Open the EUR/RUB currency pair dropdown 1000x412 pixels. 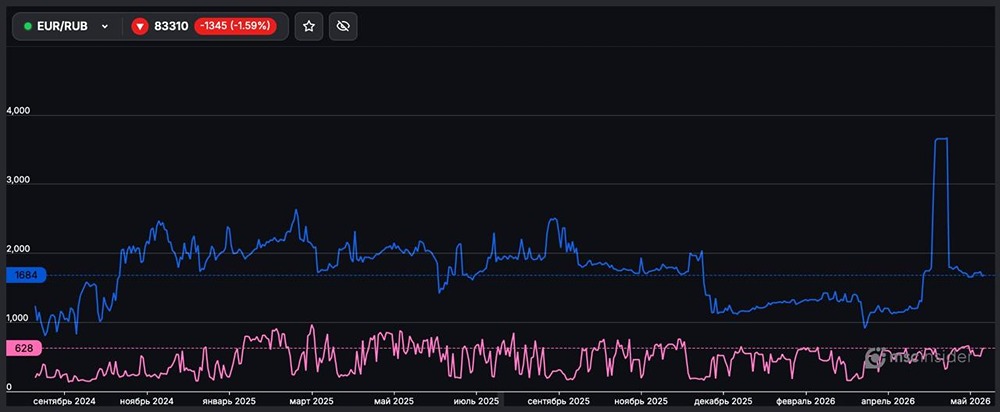67,26
